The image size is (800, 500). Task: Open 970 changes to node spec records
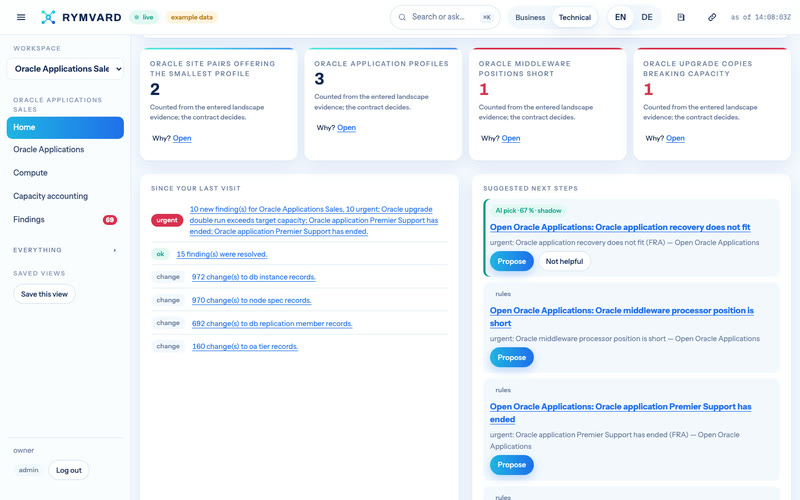pyautogui.click(x=251, y=301)
